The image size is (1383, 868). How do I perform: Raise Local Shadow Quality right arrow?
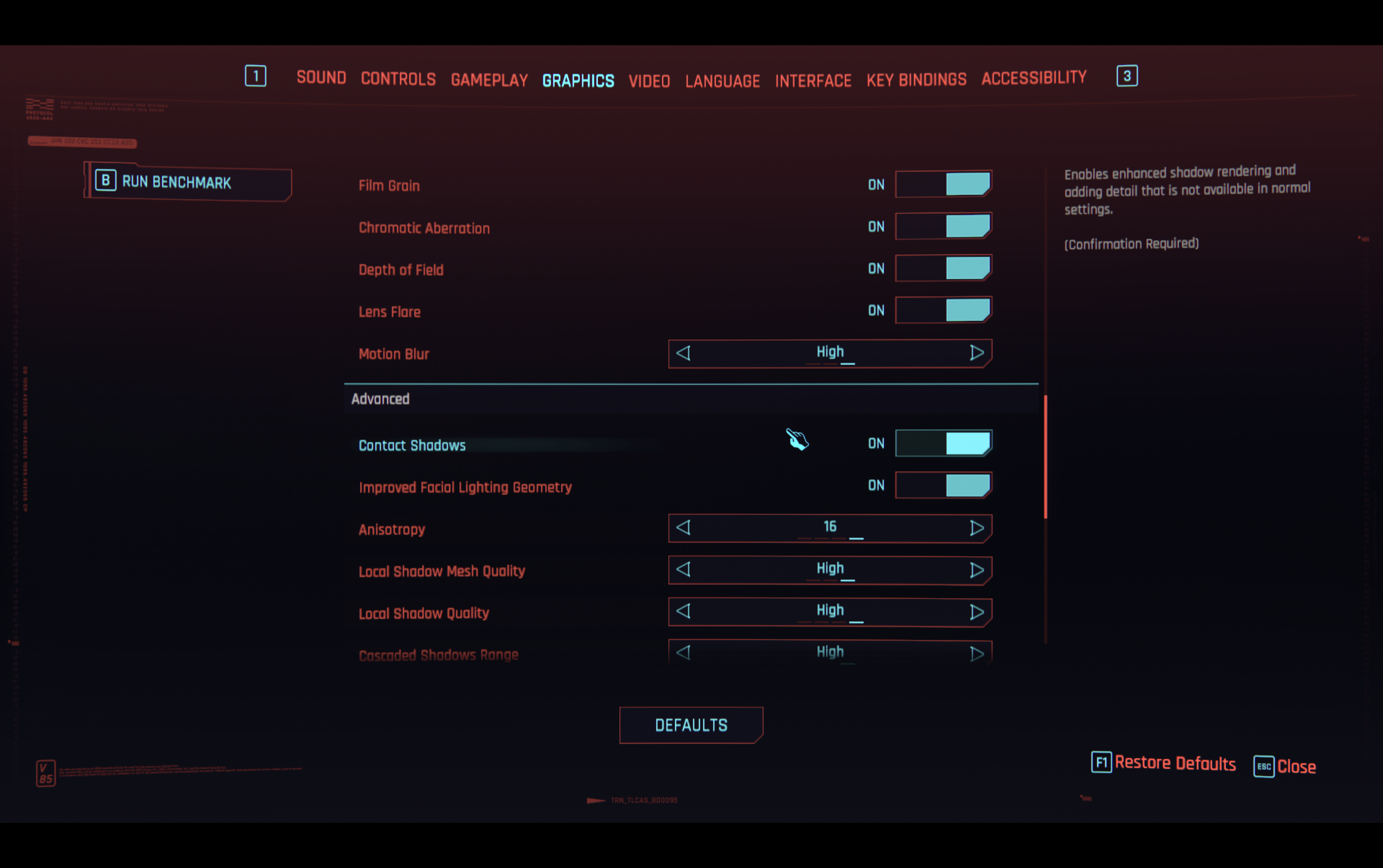(976, 612)
